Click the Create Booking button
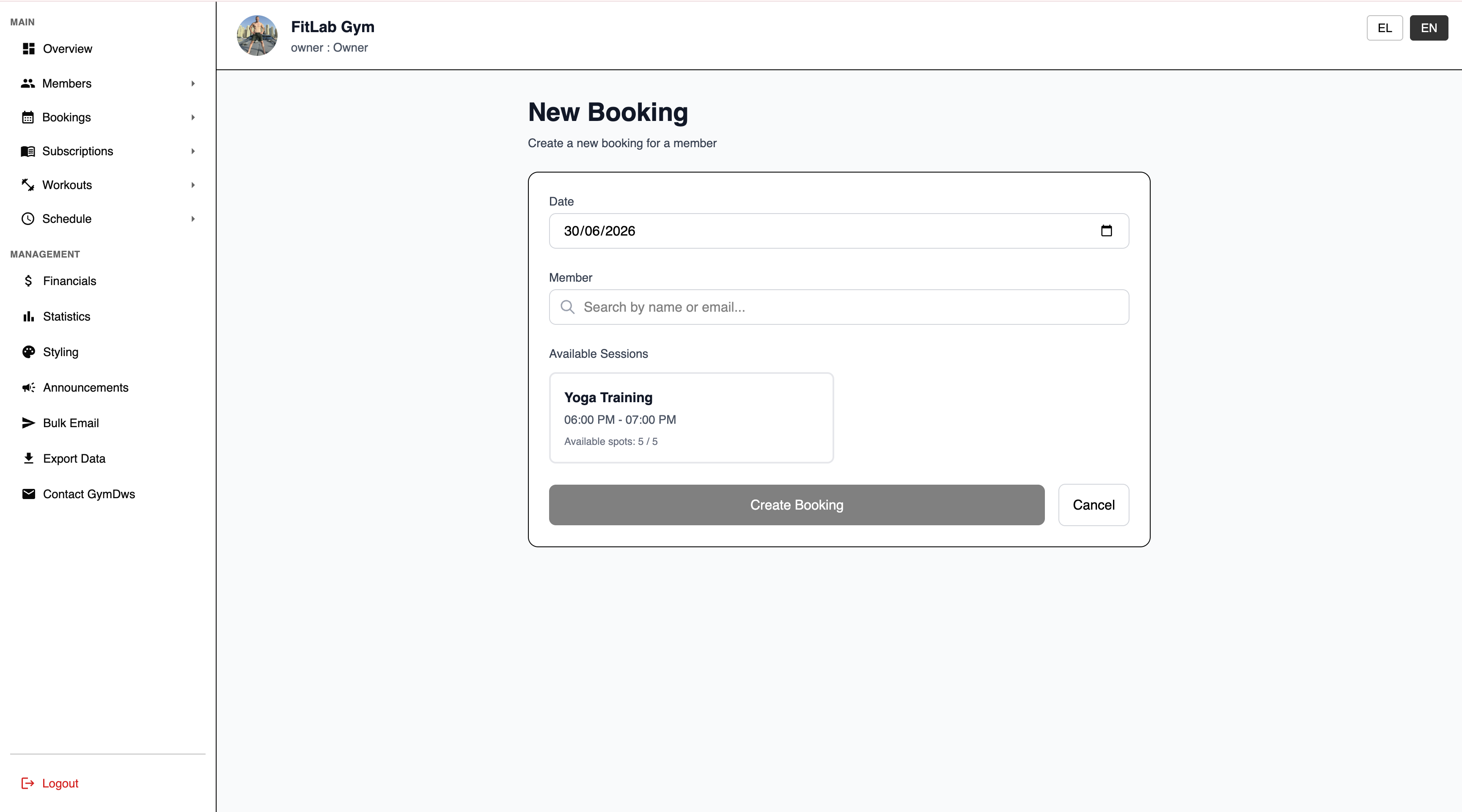 tap(796, 505)
